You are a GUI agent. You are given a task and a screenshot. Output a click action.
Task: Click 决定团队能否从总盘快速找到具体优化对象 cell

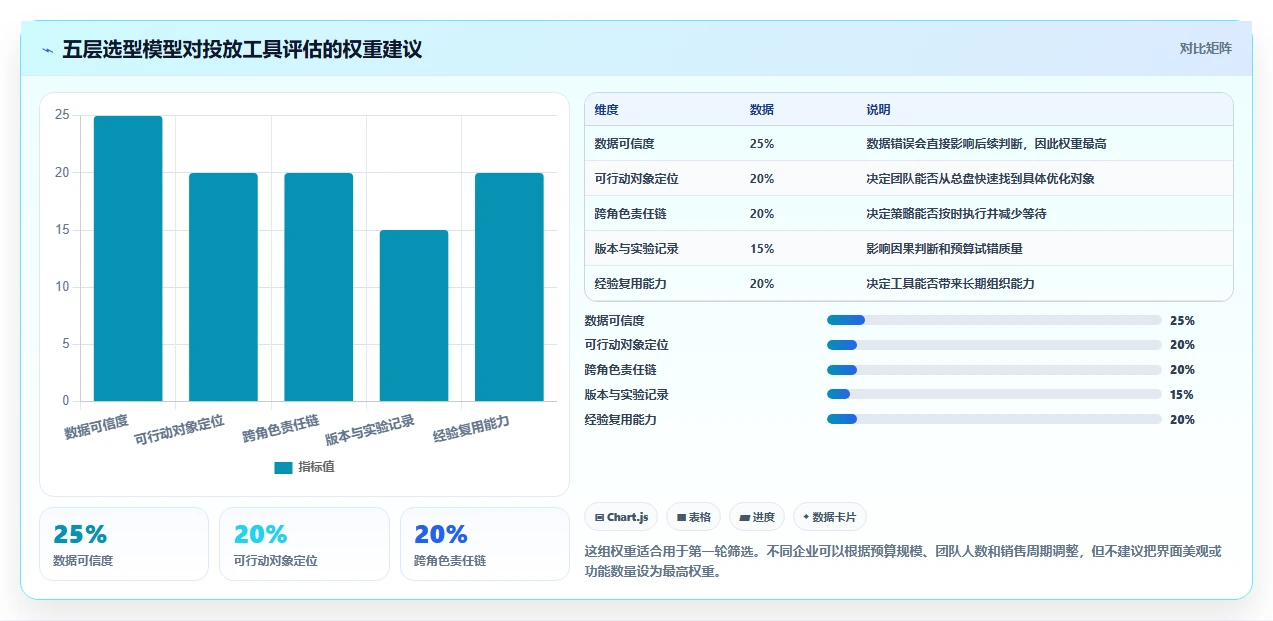980,179
